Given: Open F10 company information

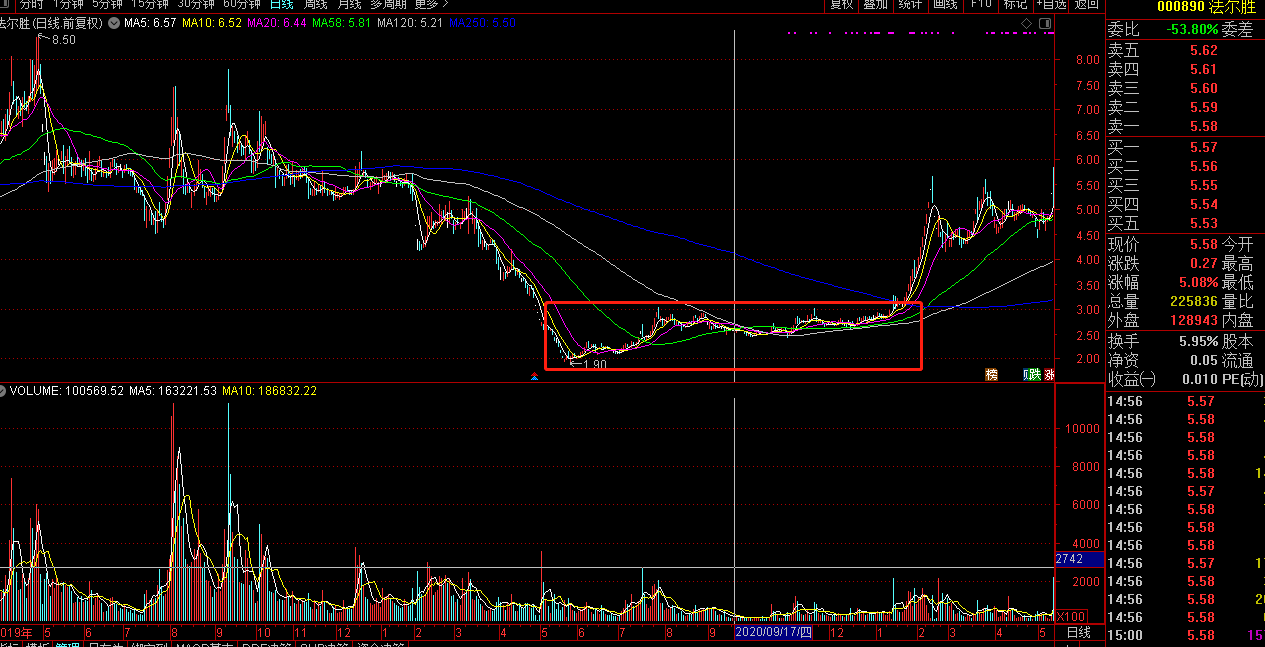Looking at the screenshot, I should 981,5.
